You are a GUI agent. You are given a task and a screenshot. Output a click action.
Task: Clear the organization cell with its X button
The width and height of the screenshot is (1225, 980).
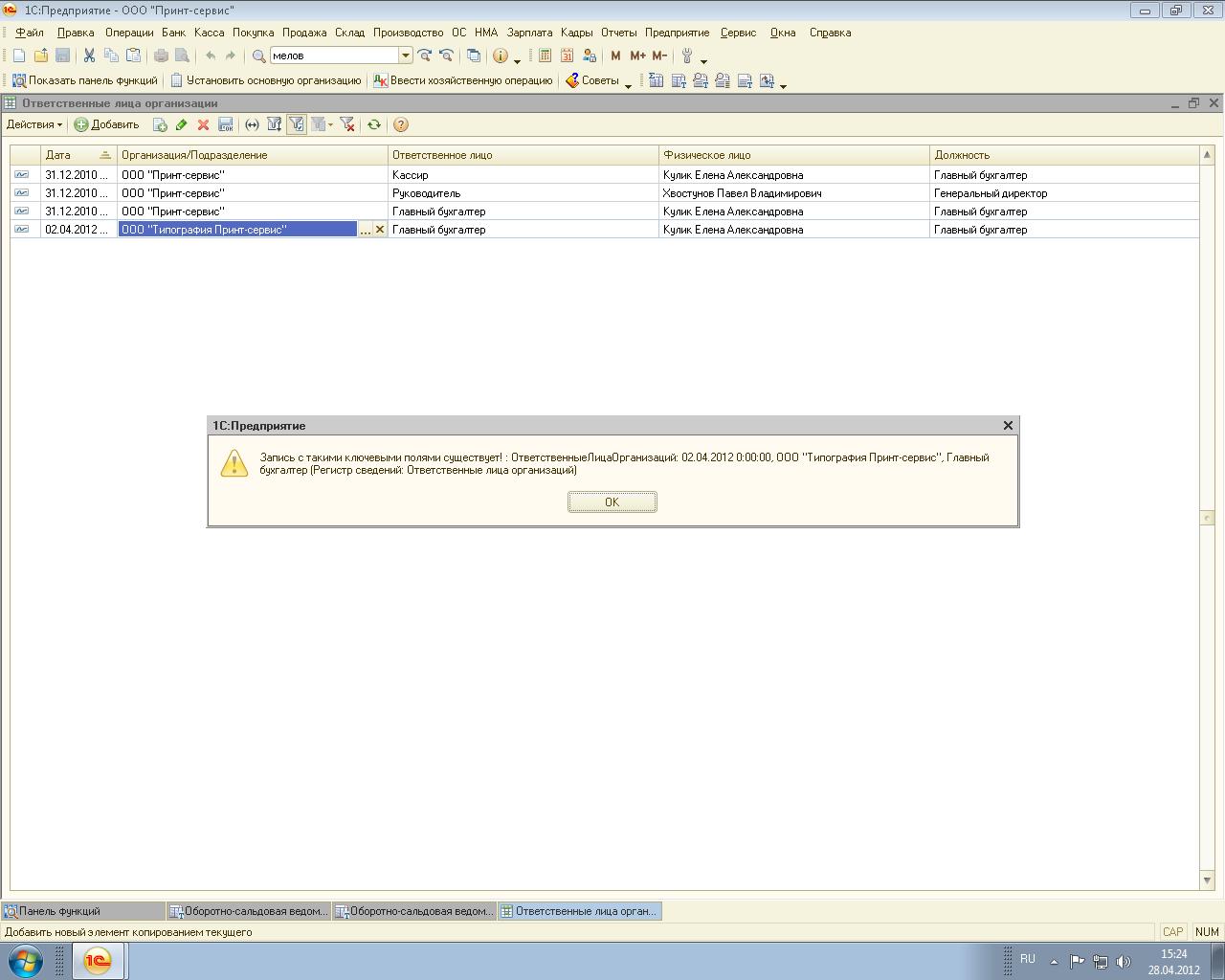[379, 230]
